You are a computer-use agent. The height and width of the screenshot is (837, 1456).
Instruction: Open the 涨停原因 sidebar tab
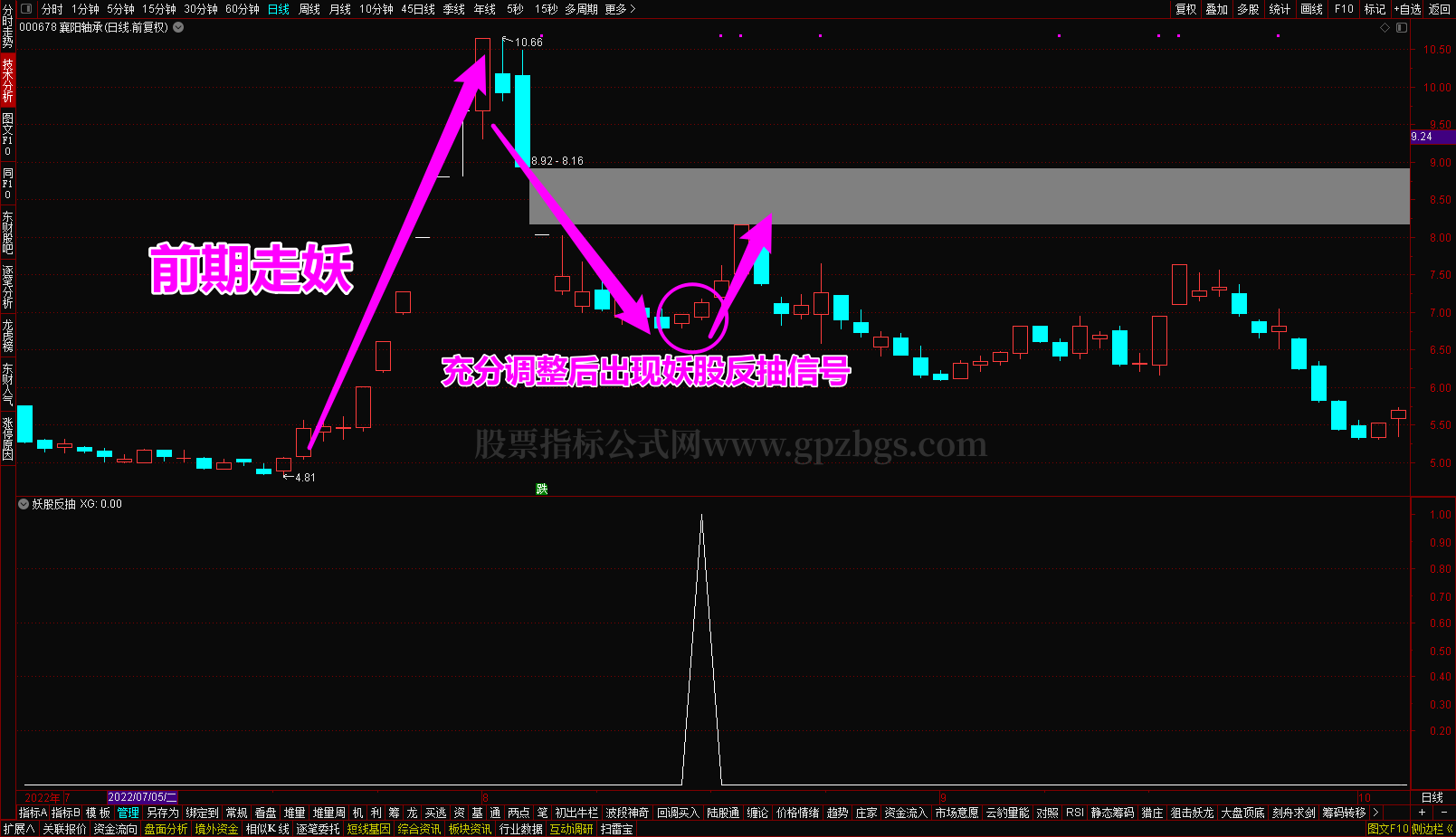(7, 439)
